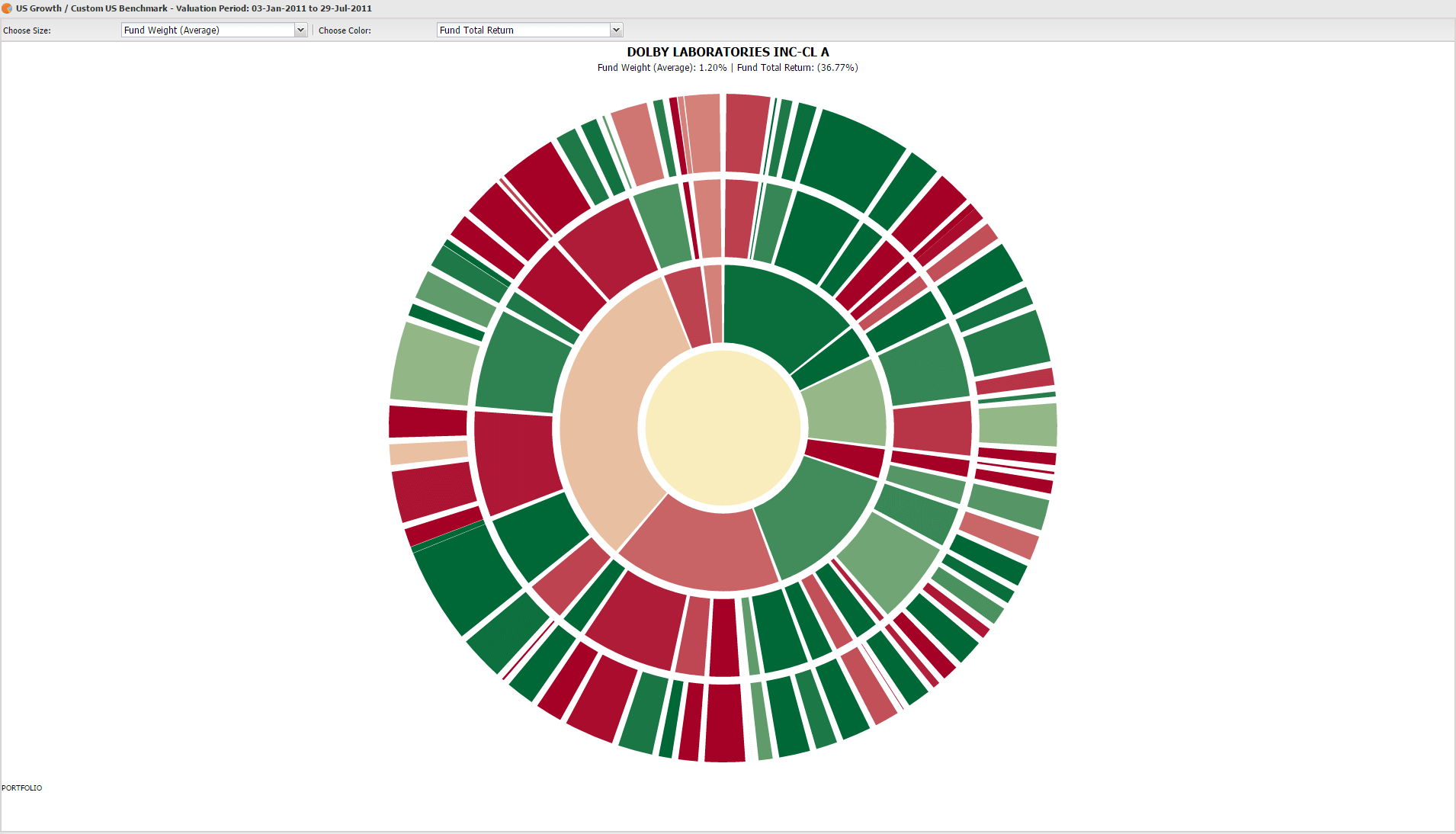This screenshot has width=1456, height=834.
Task: Click the large crimson middle-ring segment on left
Action: (x=515, y=460)
